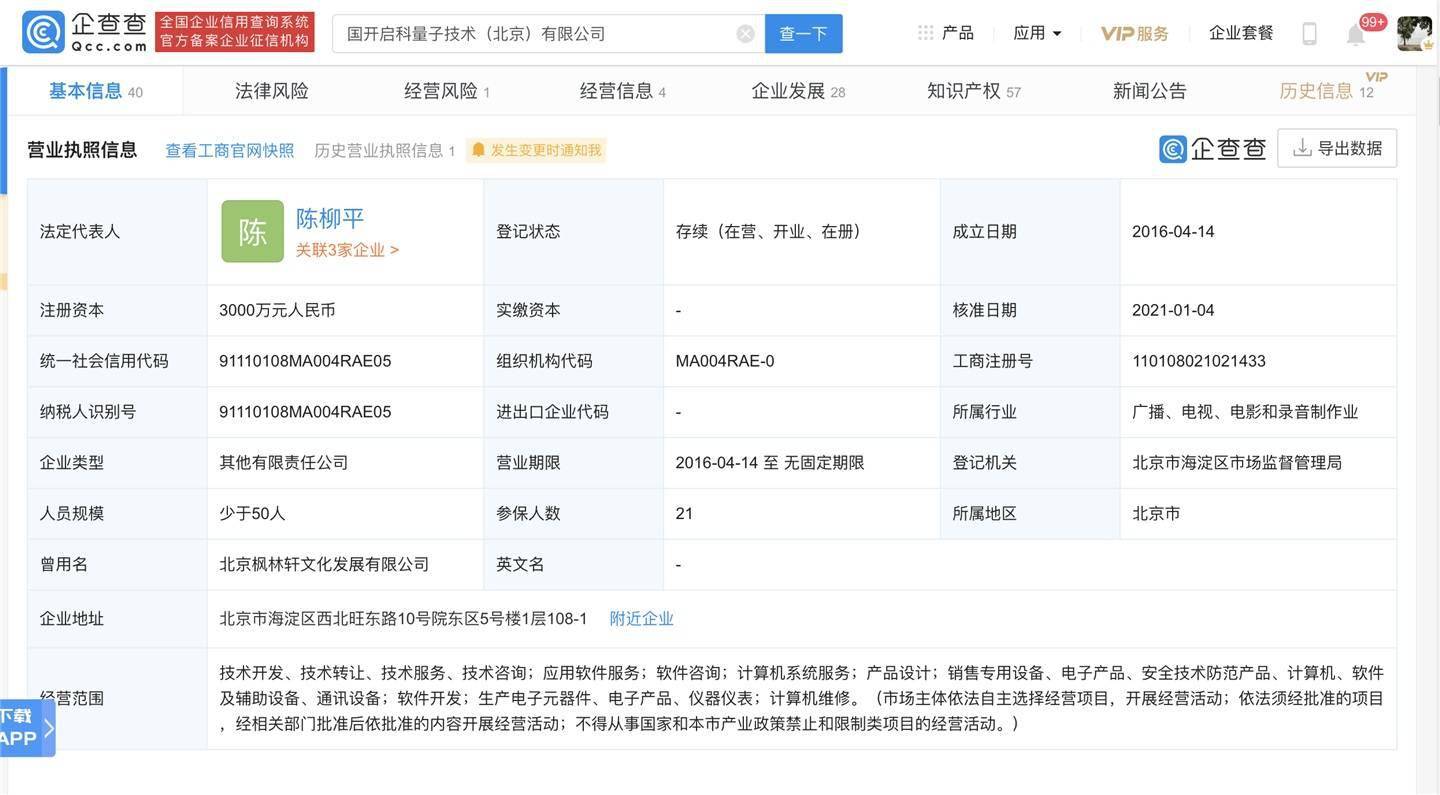Screen dimensions: 1440x795
Task: Open VIP服务 page
Action: point(1134,33)
